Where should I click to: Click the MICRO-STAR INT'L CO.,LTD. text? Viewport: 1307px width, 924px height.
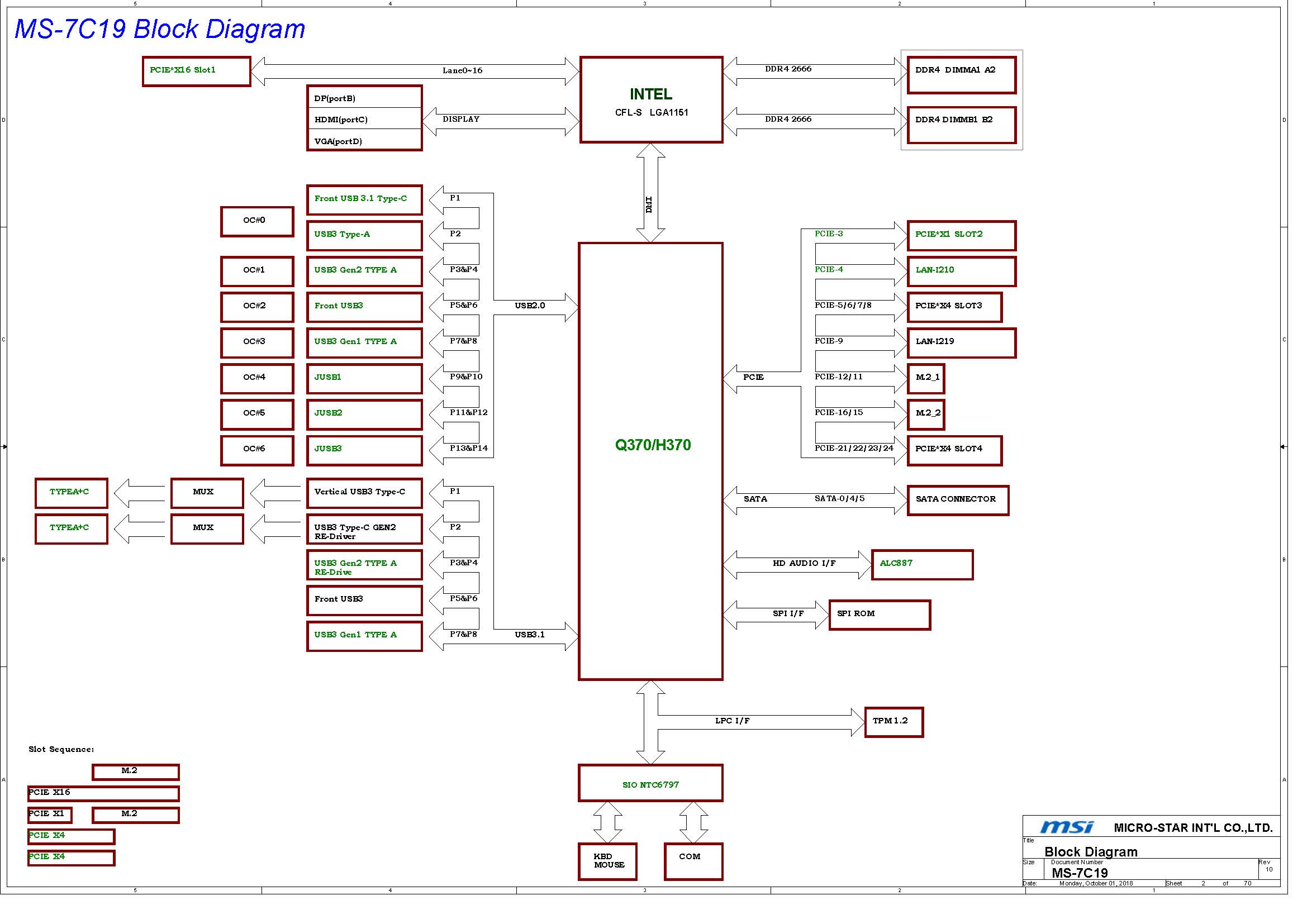point(1193,828)
